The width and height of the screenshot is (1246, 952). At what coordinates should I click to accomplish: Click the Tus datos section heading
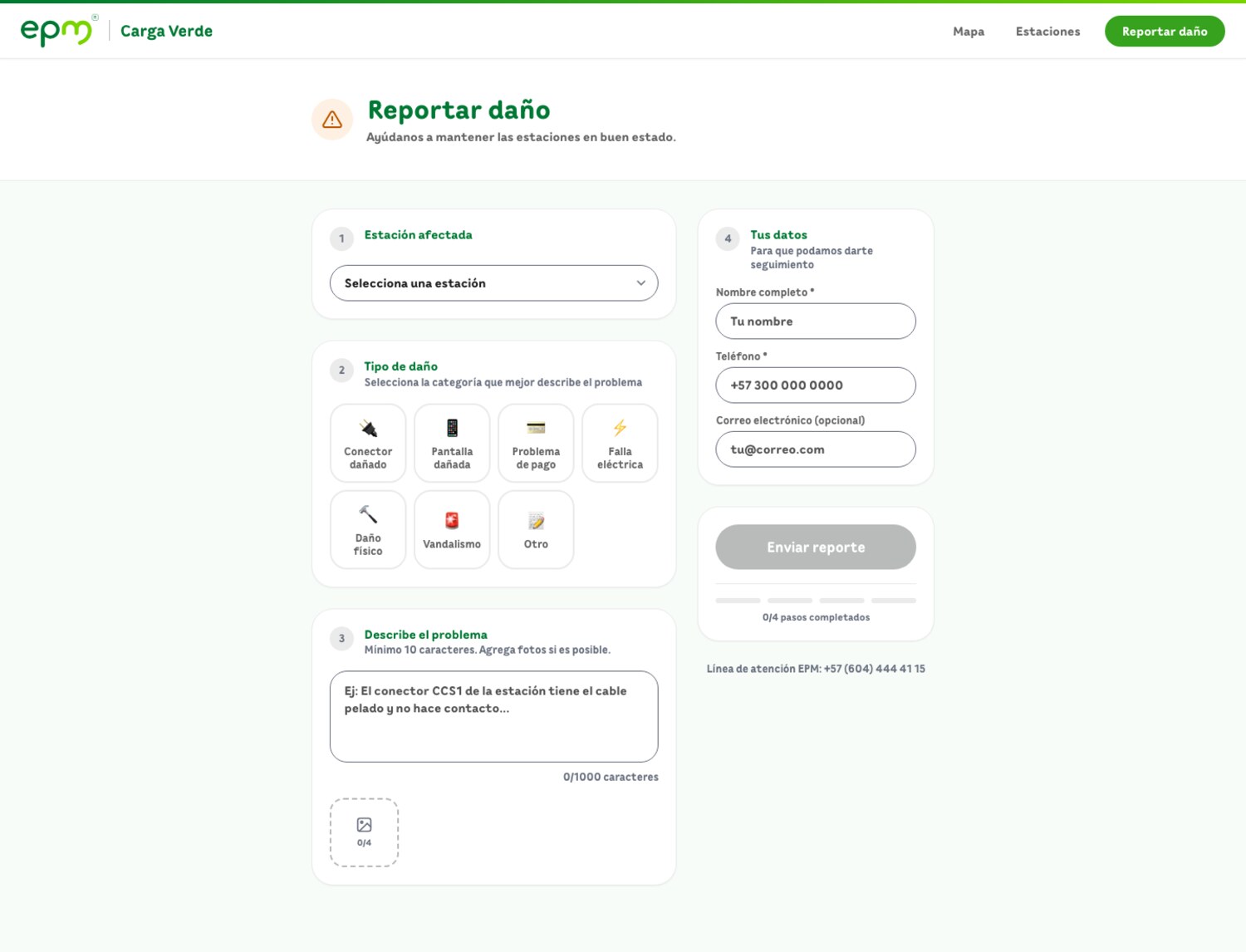[778, 235]
